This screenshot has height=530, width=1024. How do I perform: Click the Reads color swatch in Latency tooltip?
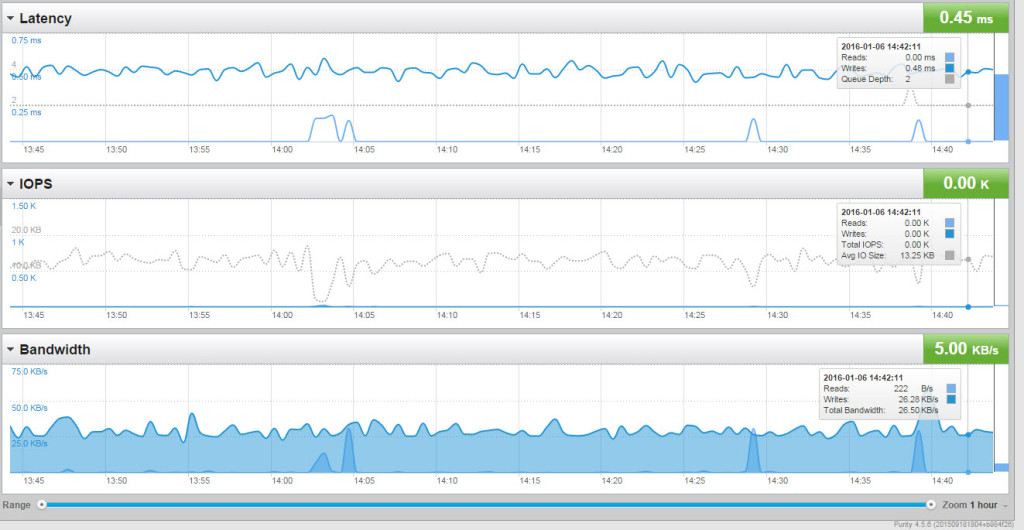950,57
